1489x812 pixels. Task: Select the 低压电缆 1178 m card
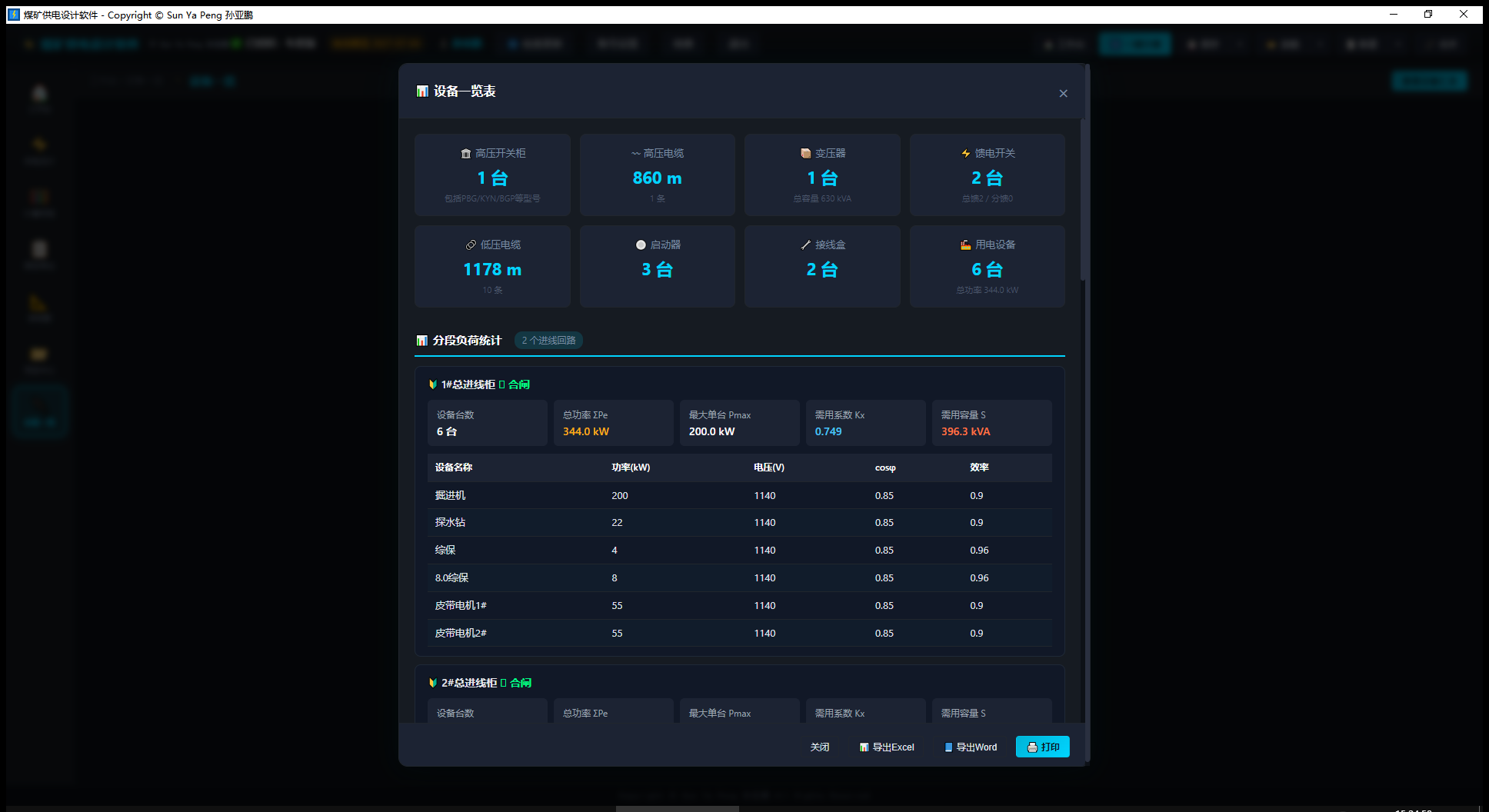click(x=492, y=266)
